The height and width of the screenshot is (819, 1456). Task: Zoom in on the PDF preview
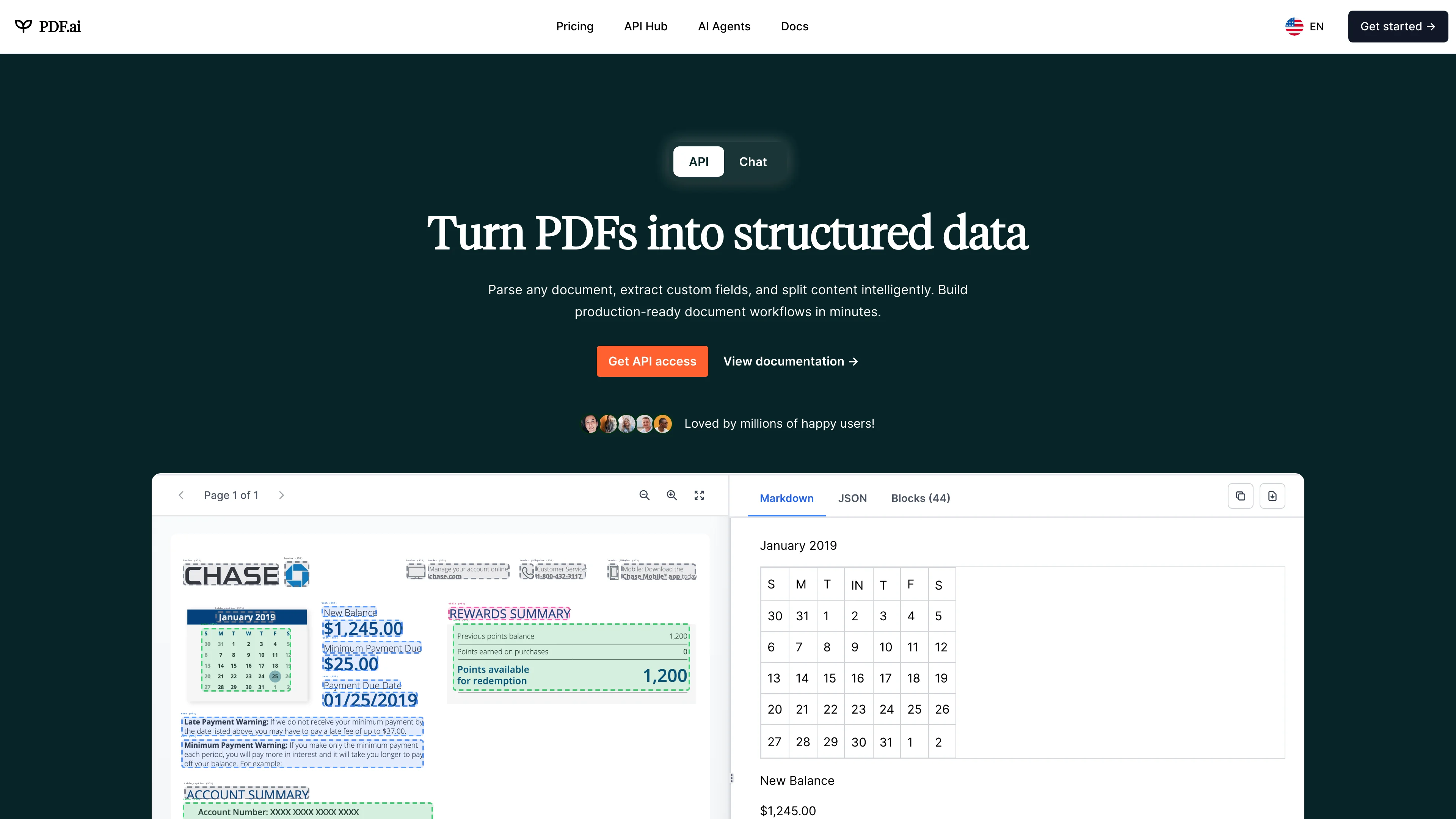coord(672,495)
